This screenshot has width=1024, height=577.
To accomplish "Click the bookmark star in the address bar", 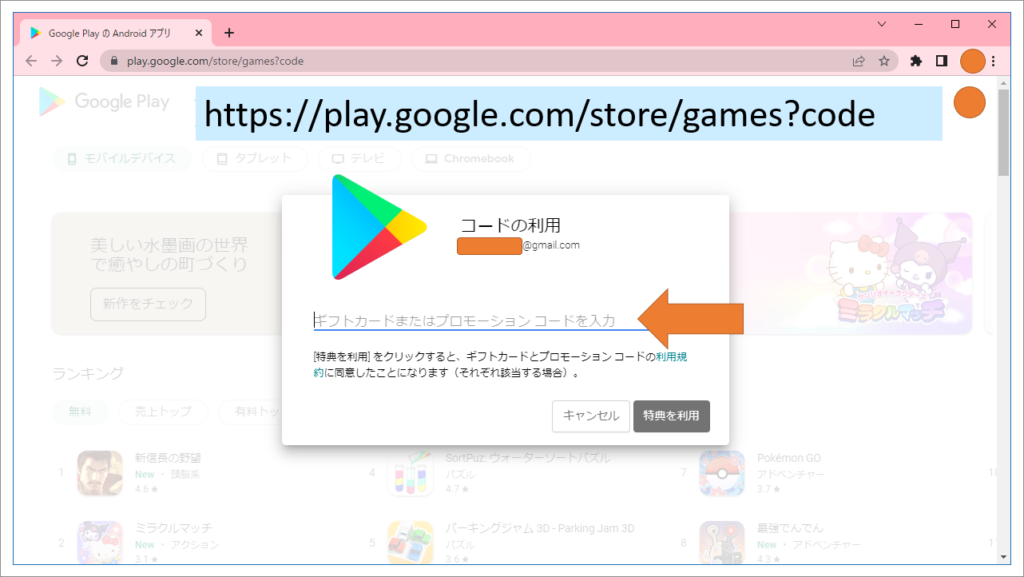I will [885, 60].
